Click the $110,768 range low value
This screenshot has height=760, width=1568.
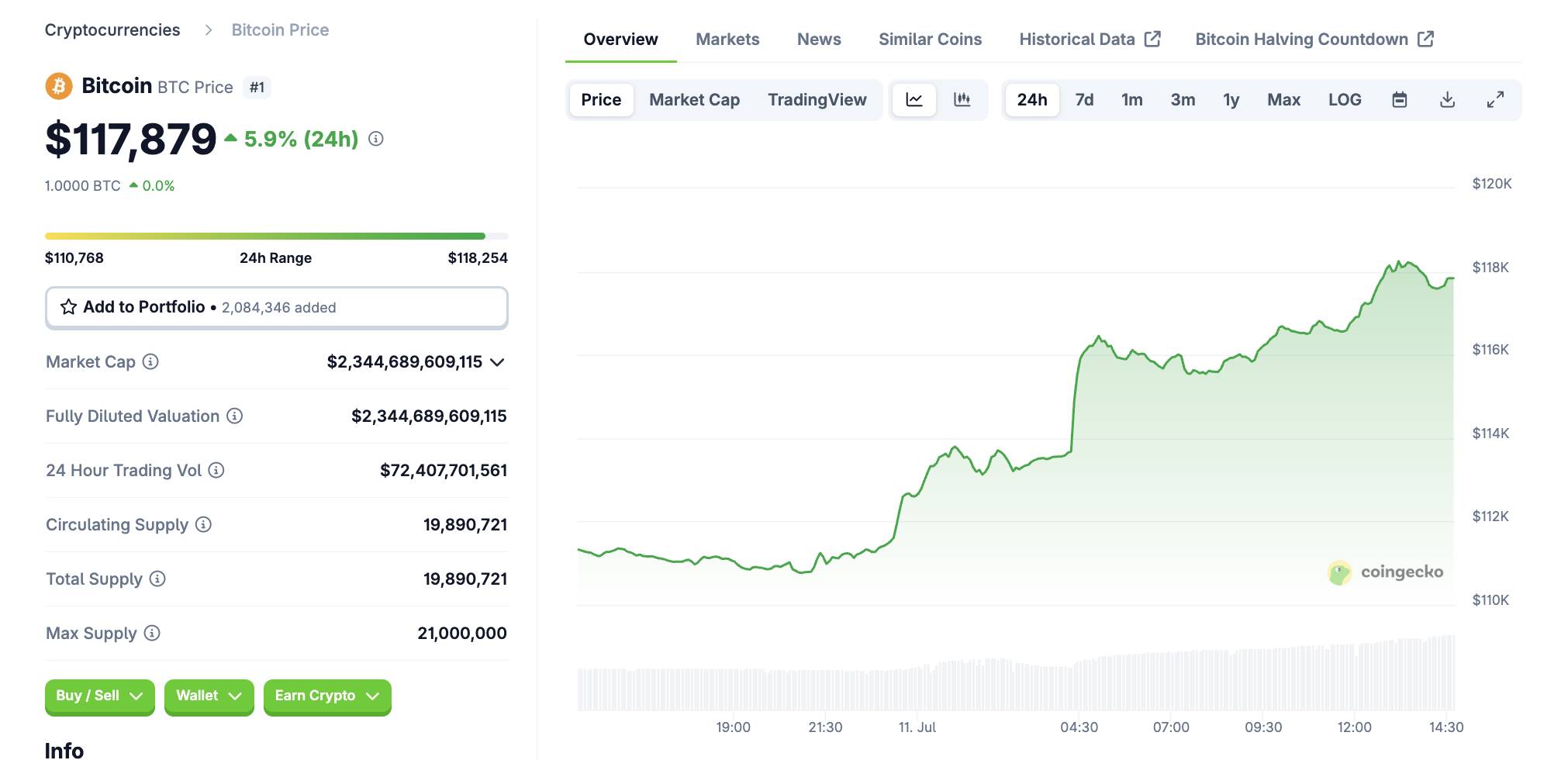pos(74,258)
